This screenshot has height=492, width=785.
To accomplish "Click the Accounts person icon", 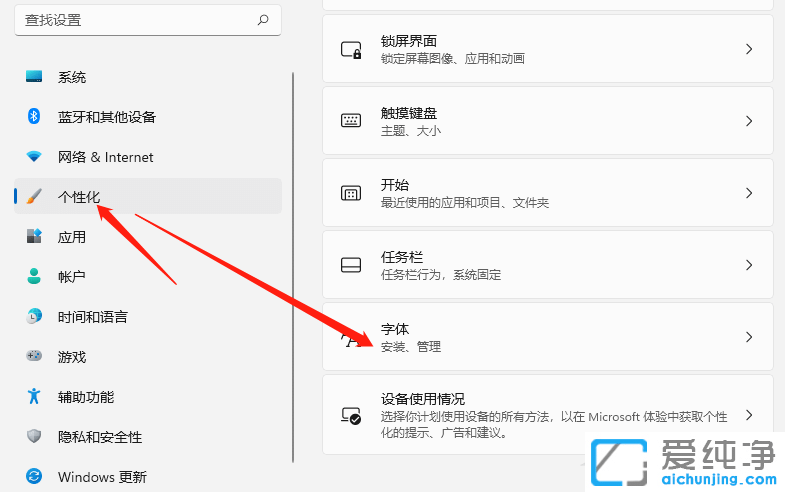I will pyautogui.click(x=34, y=276).
